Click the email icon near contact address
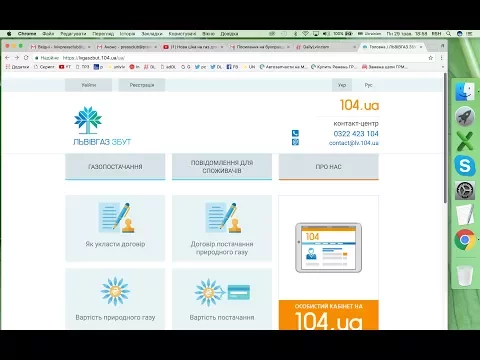Viewport: 480px width, 360px height. point(295,142)
